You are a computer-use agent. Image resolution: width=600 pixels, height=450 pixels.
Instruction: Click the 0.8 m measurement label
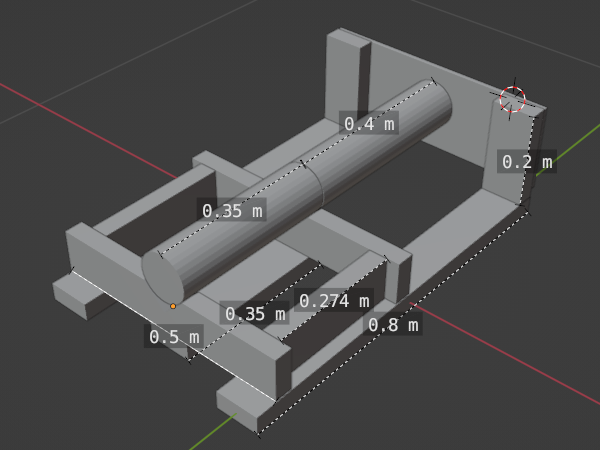(x=393, y=325)
